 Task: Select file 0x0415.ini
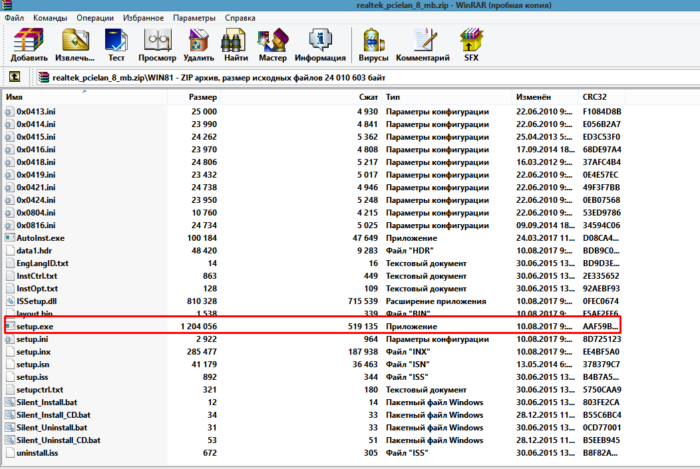[36, 137]
